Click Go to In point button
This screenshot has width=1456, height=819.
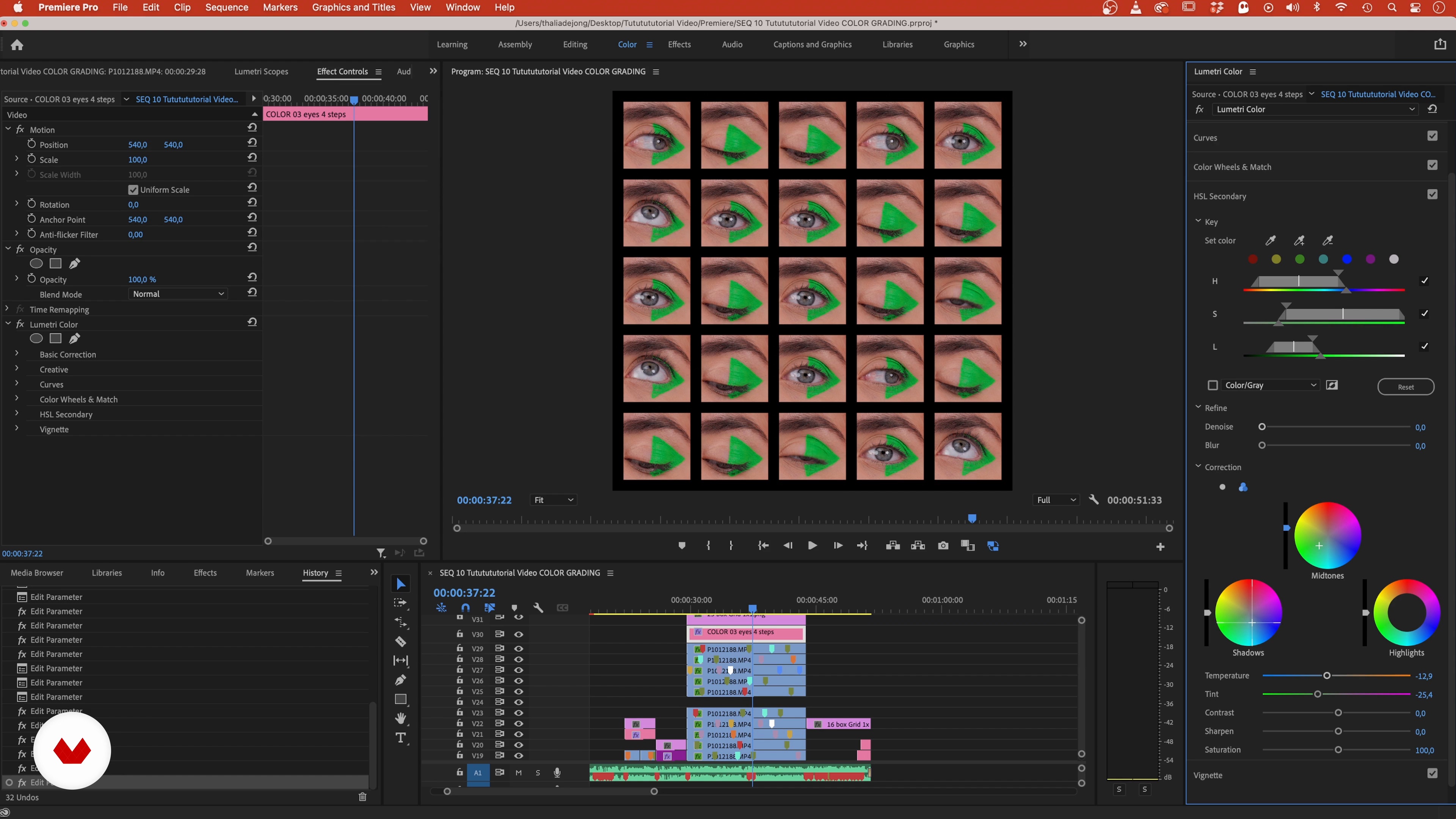tap(763, 546)
